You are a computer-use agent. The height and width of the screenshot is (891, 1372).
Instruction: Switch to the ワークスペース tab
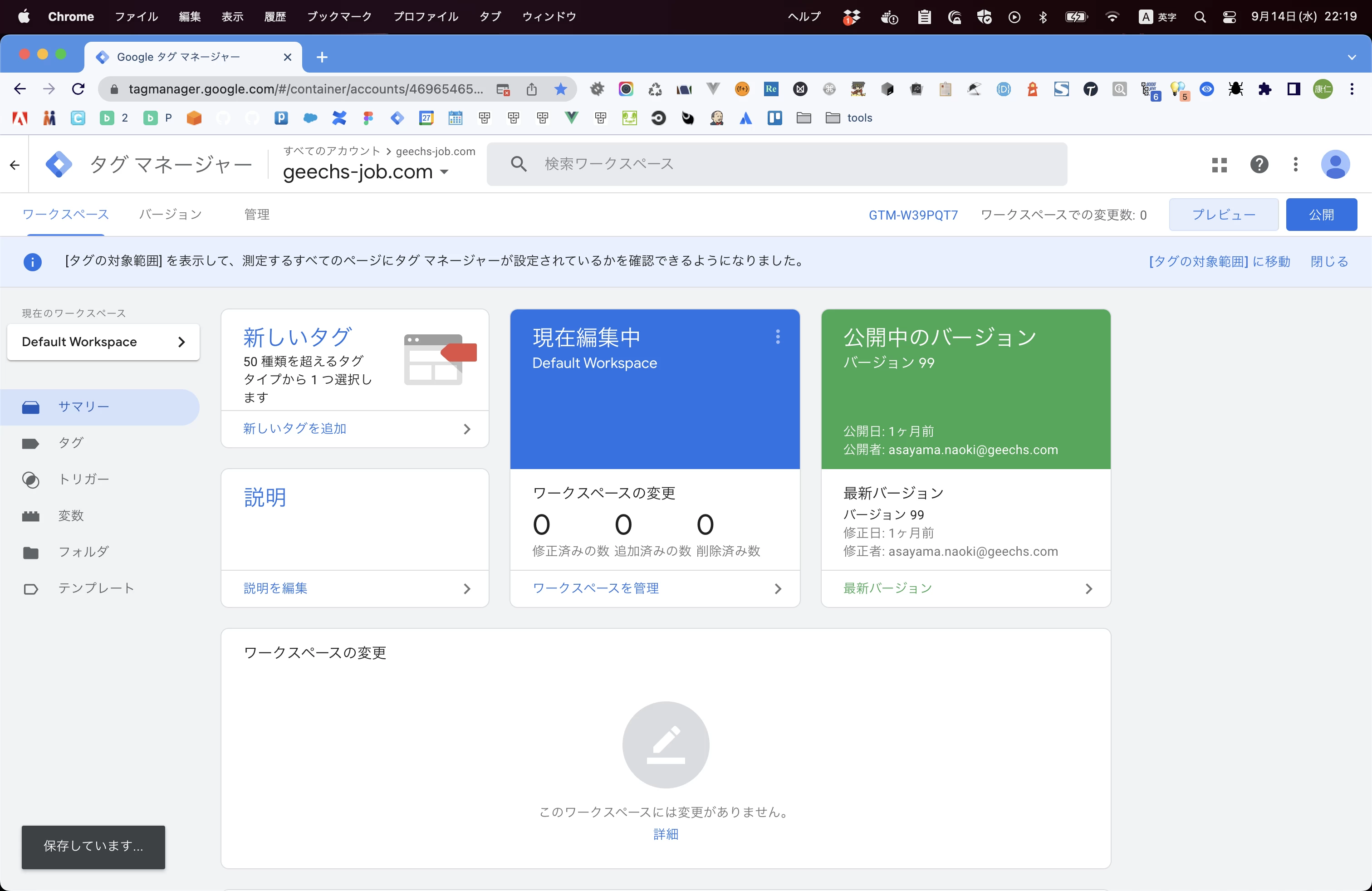click(66, 215)
